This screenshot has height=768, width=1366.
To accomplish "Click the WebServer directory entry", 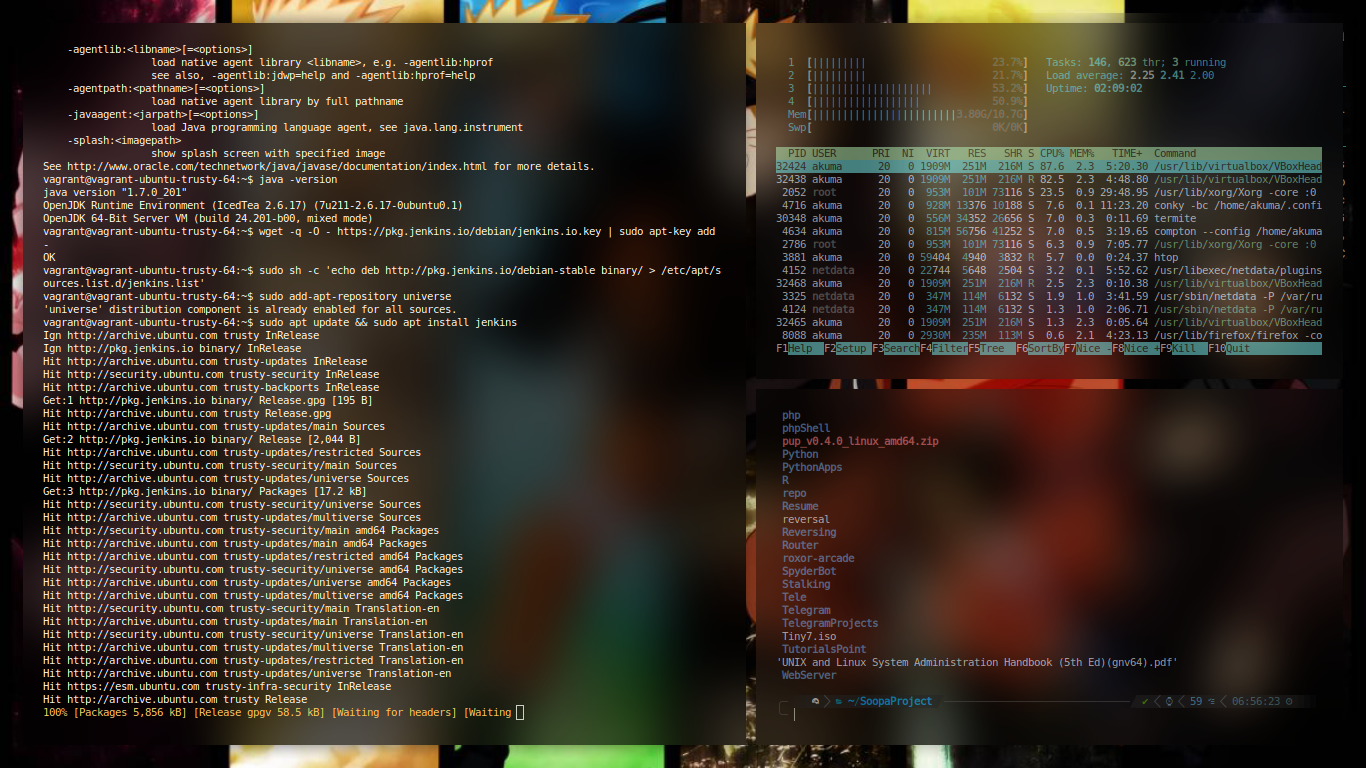I will 809,675.
